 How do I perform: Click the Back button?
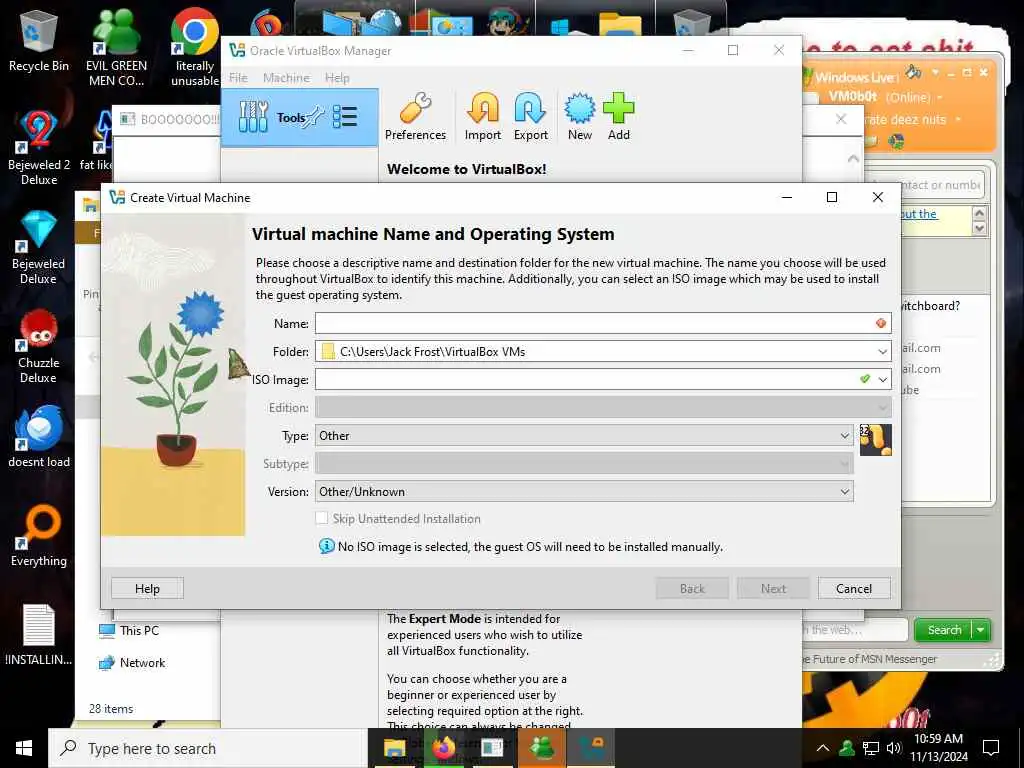(x=692, y=588)
